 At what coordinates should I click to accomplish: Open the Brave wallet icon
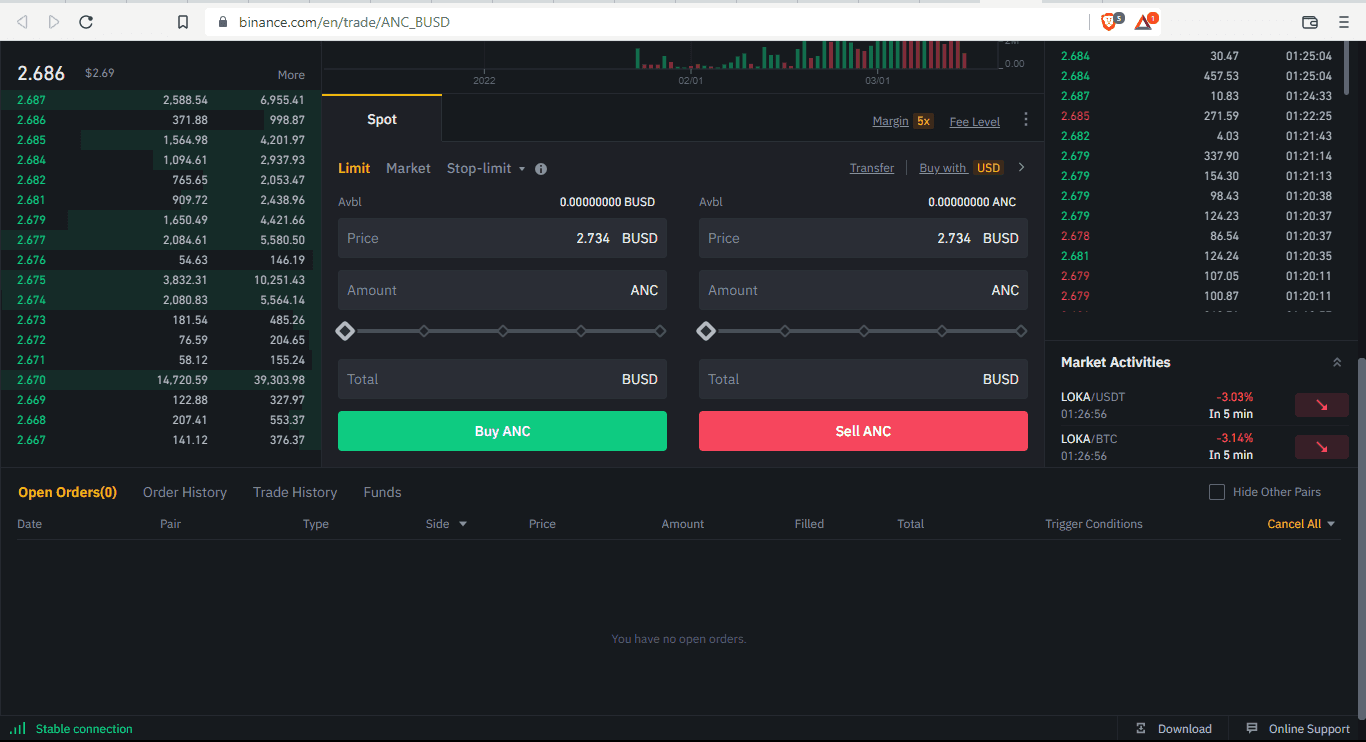pyautogui.click(x=1310, y=21)
